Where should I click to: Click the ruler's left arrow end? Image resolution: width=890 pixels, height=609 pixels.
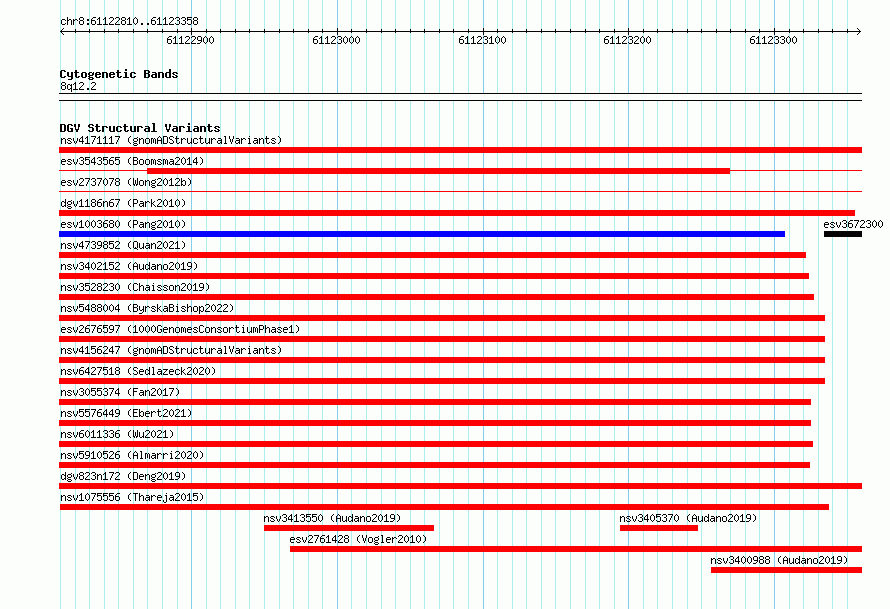coord(62,31)
